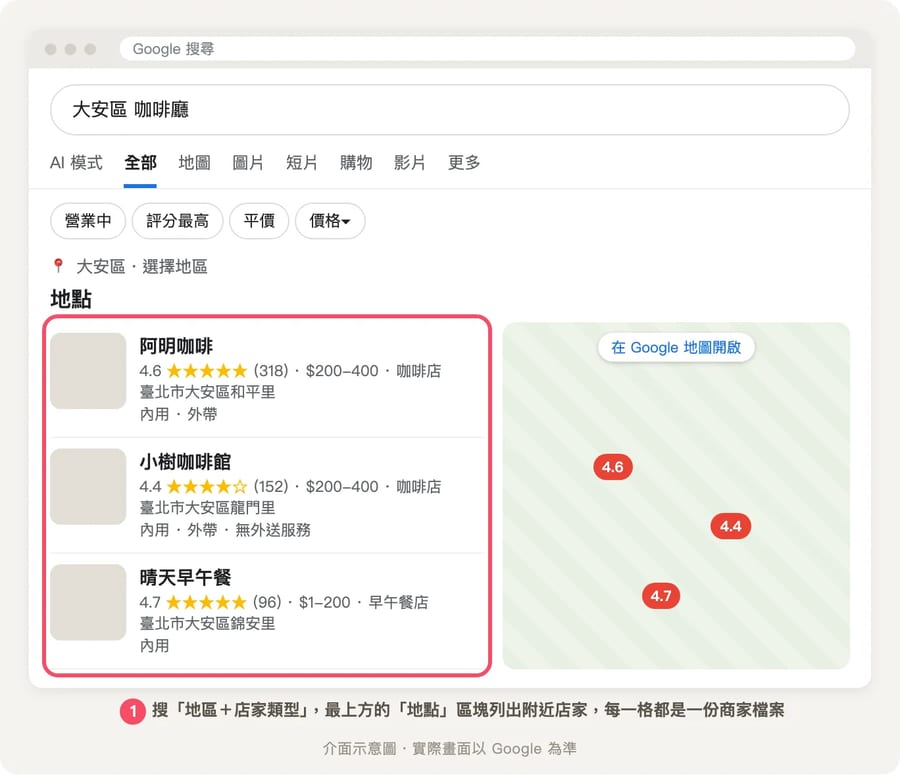Click the address 臺北市大安區錦安里
Image resolution: width=900 pixels, height=776 pixels.
207,623
